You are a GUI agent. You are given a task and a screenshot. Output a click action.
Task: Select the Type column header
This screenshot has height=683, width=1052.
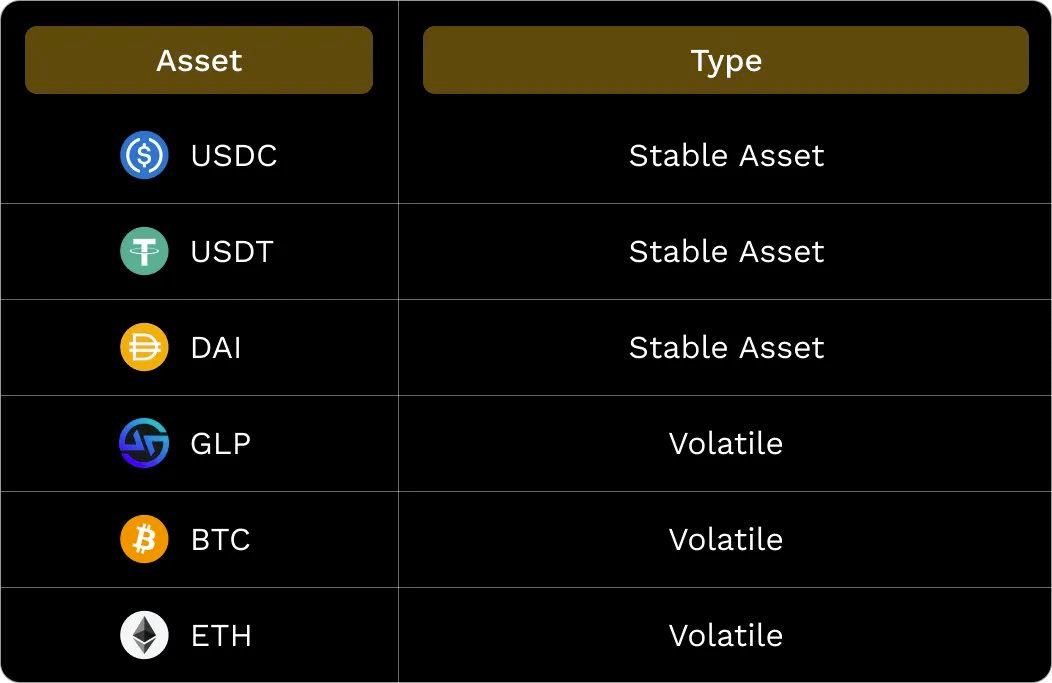click(x=726, y=60)
